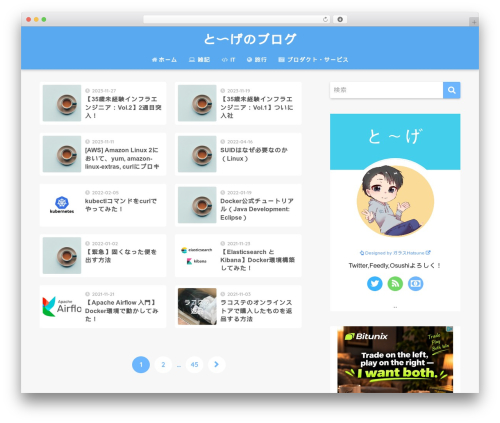
Task: Click the とーげのブログ site title
Action: pyautogui.click(x=250, y=39)
